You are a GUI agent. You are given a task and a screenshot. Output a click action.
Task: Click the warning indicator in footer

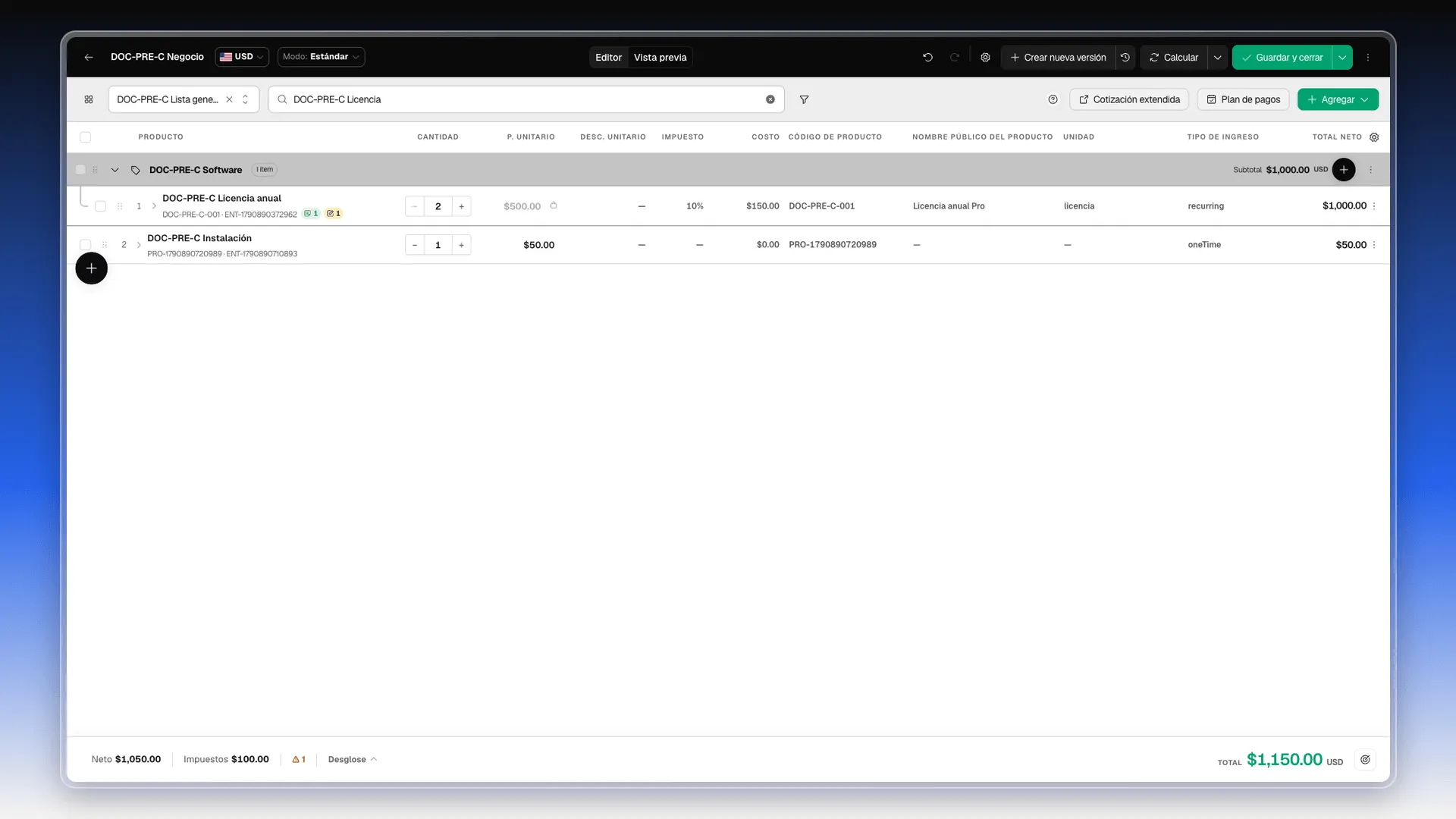[x=299, y=759]
